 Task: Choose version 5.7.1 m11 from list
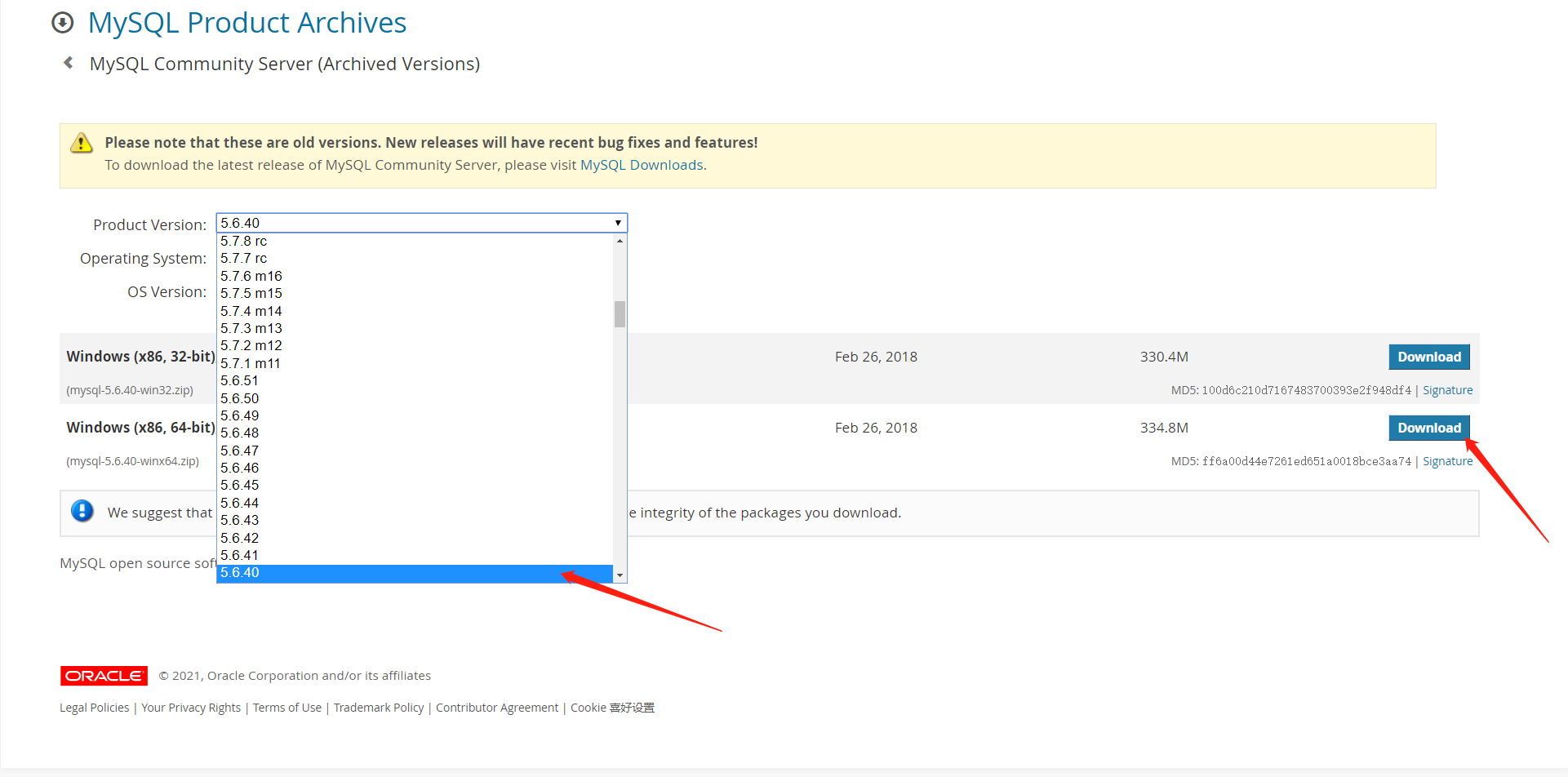(x=415, y=363)
